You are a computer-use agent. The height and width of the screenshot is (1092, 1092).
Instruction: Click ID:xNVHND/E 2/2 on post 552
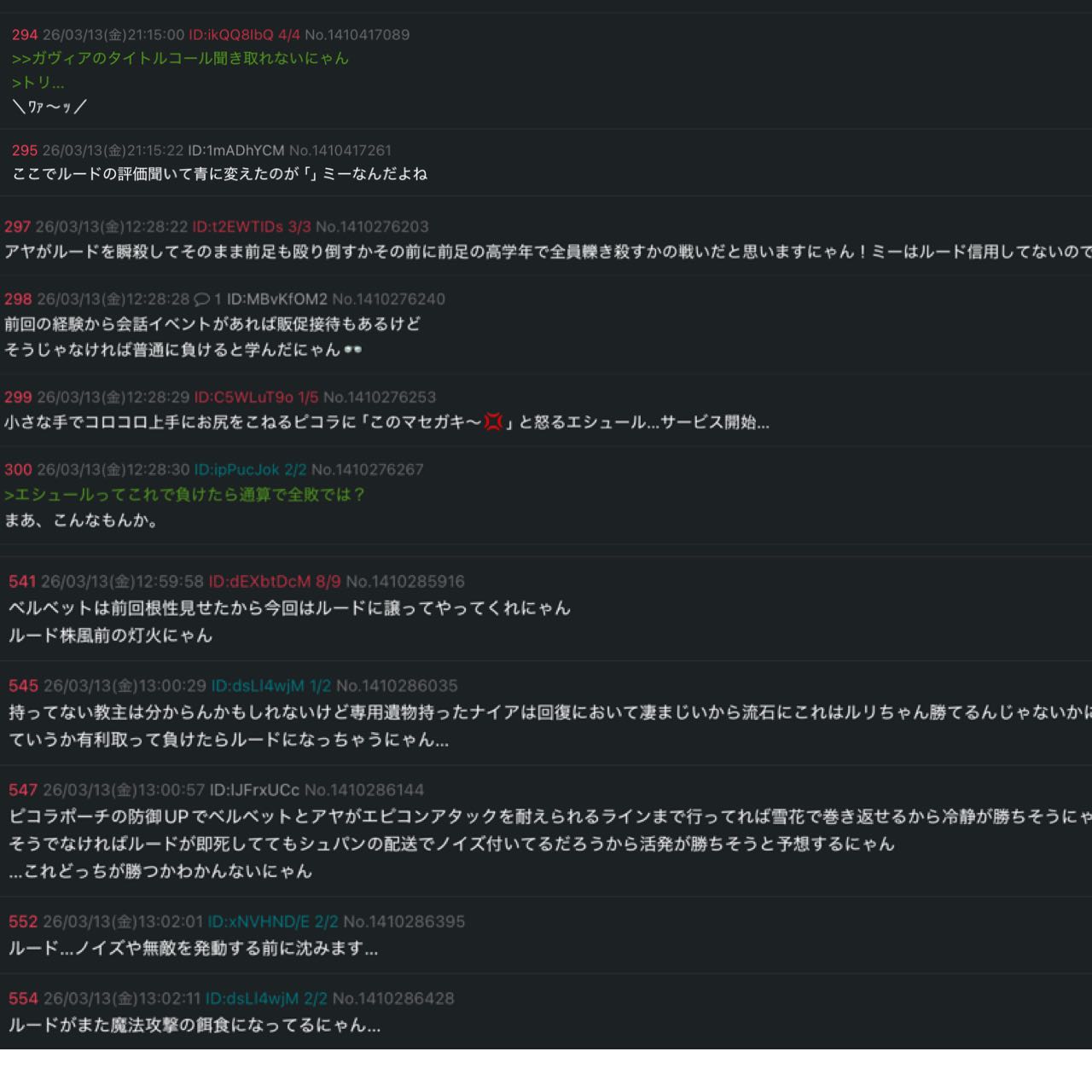[272, 922]
